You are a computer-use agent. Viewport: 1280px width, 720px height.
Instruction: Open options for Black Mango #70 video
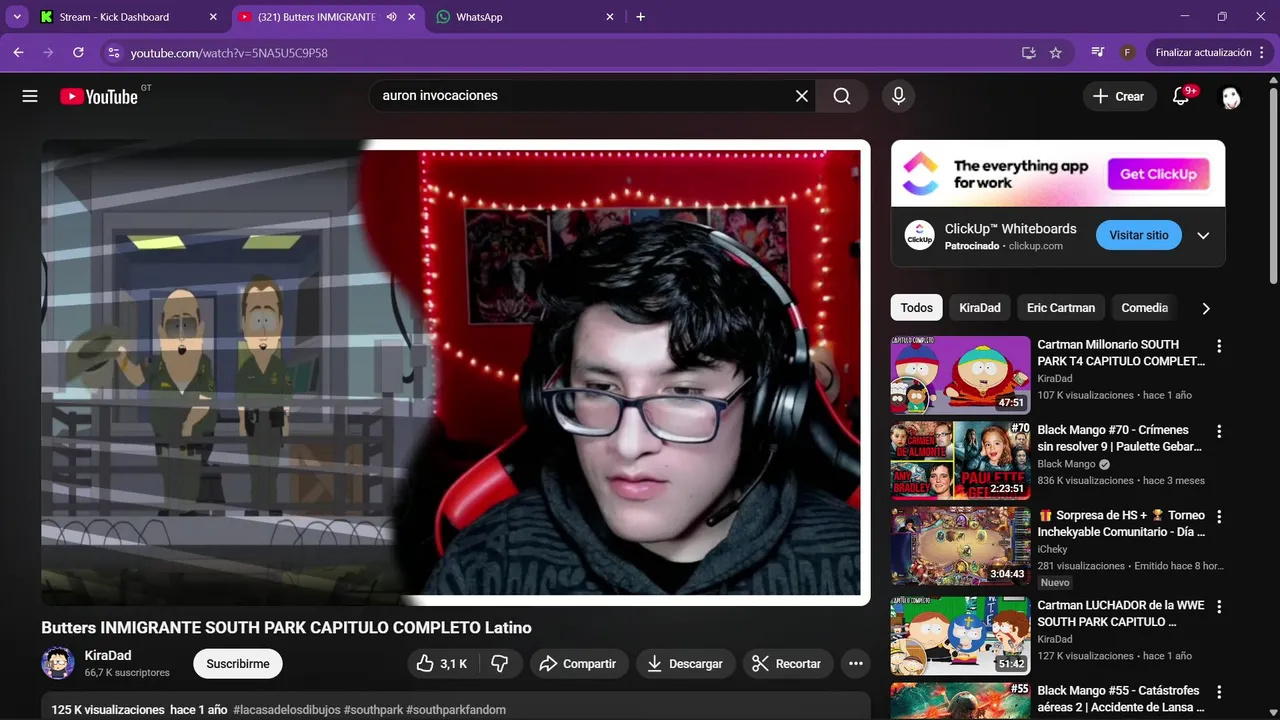1219,432
